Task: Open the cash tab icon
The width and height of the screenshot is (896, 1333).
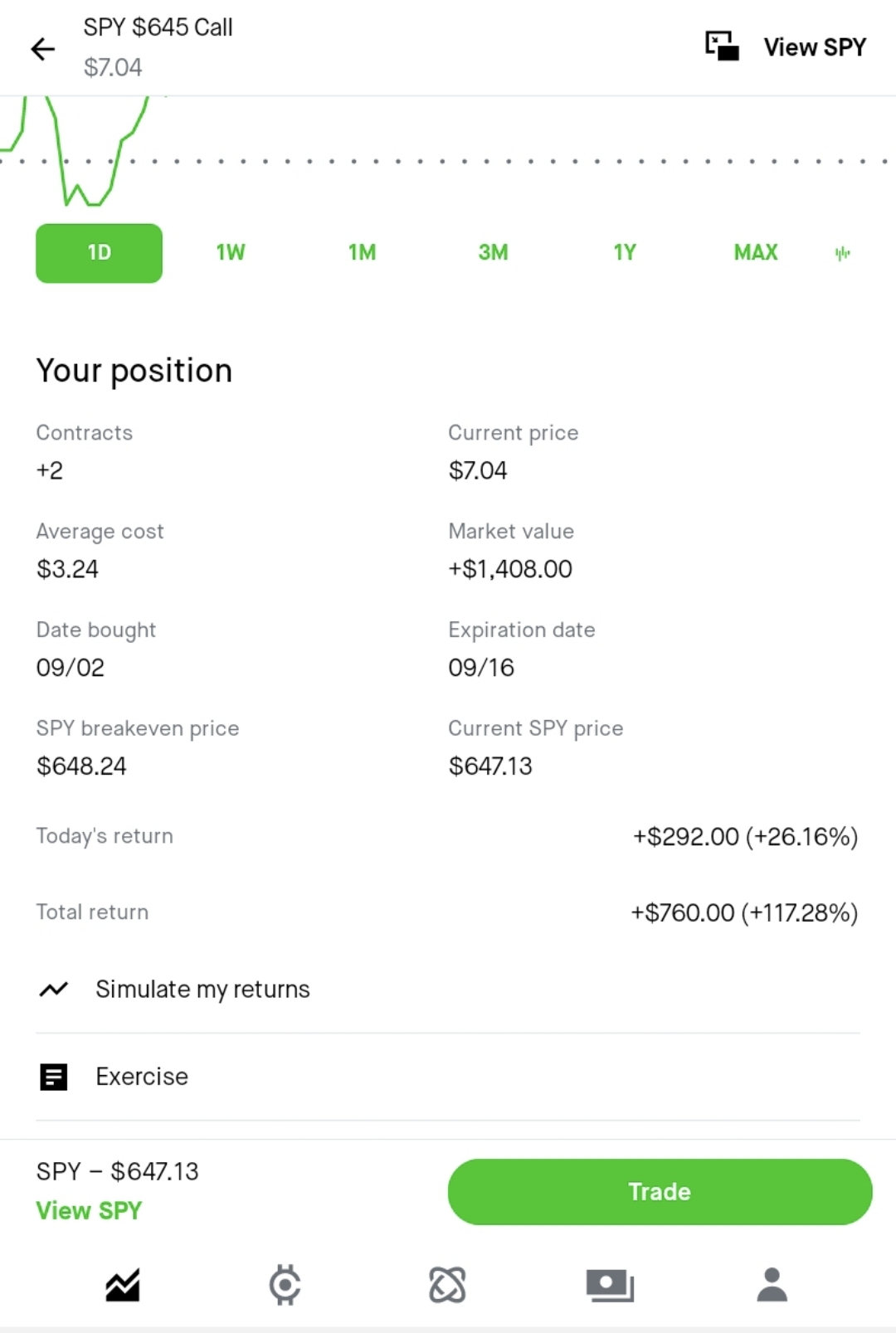Action: click(610, 1285)
